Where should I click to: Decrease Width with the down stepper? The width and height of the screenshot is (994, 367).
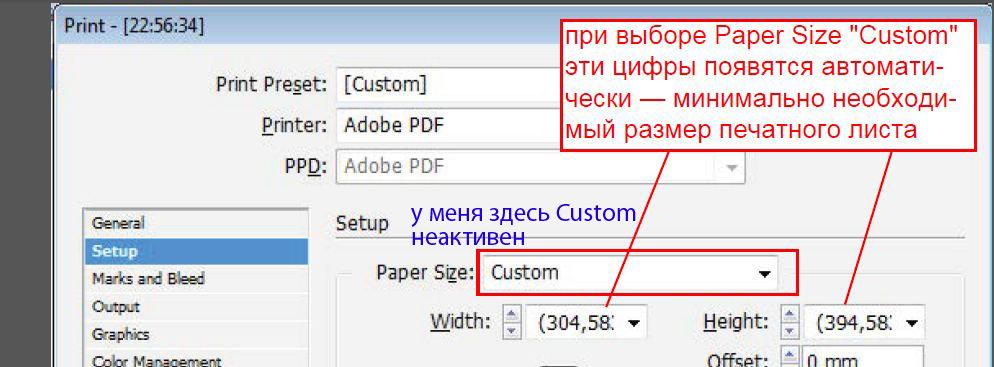point(513,331)
